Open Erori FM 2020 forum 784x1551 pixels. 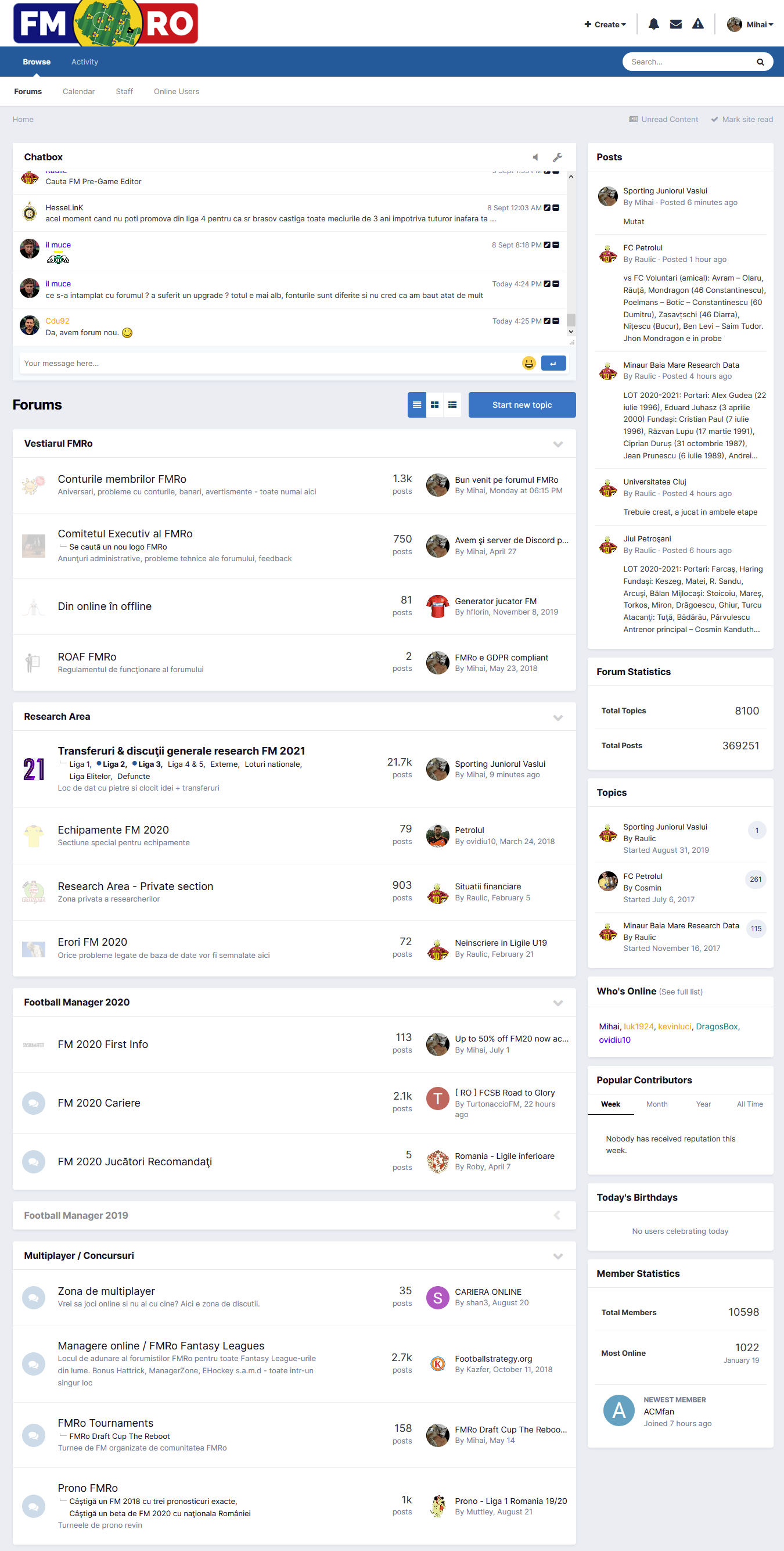pos(92,942)
